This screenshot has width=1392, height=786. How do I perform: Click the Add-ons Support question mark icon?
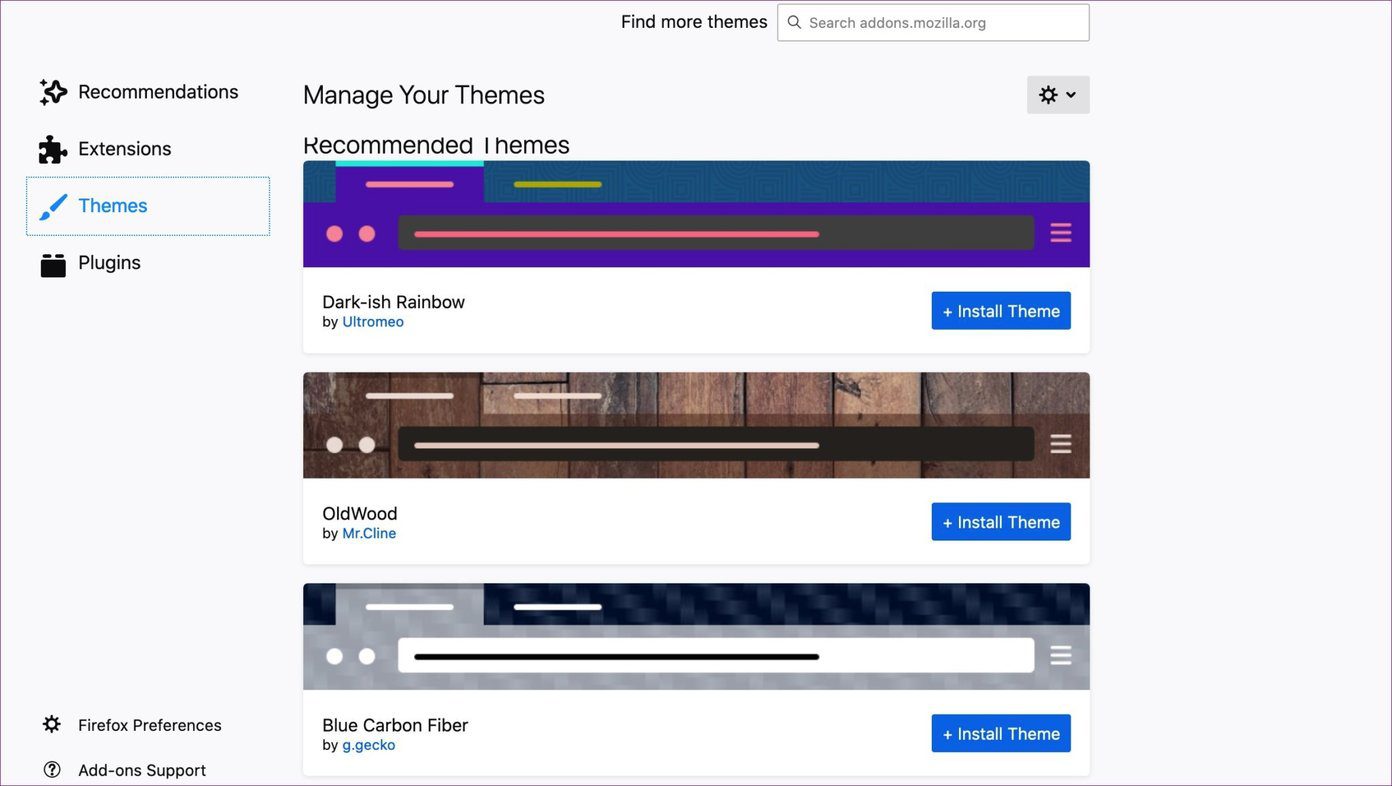(x=52, y=770)
